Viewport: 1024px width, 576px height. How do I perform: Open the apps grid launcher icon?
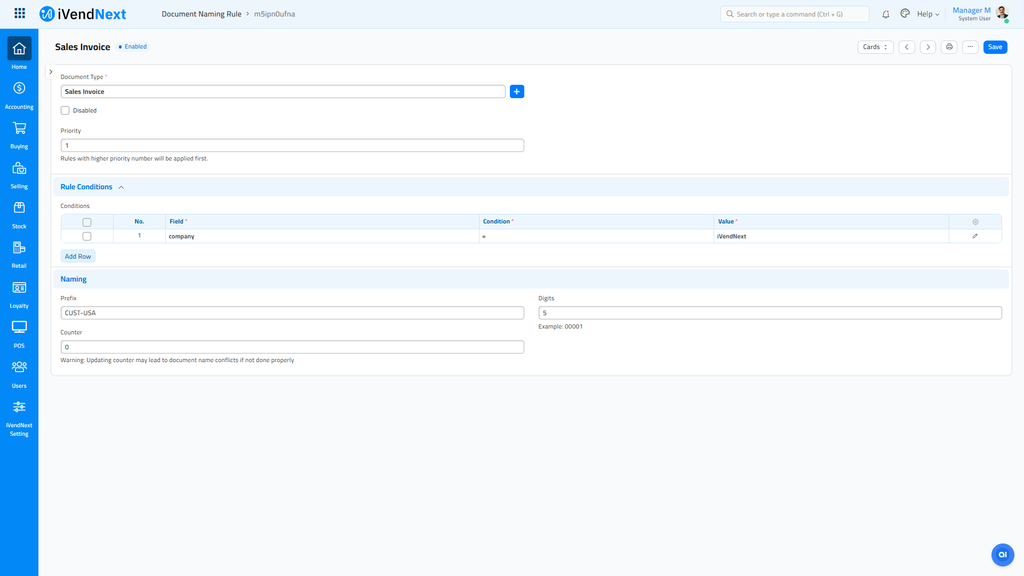[20, 14]
